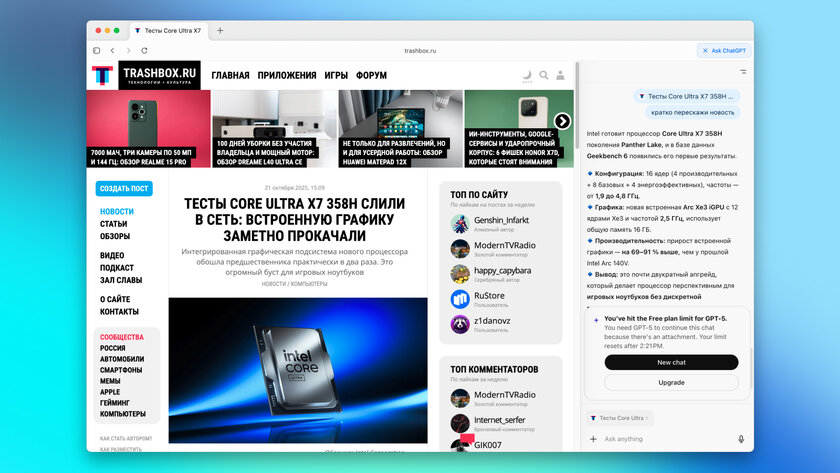Open the ПРИЛОЖЕНИЯ menu item
This screenshot has width=840, height=473.
coord(287,76)
